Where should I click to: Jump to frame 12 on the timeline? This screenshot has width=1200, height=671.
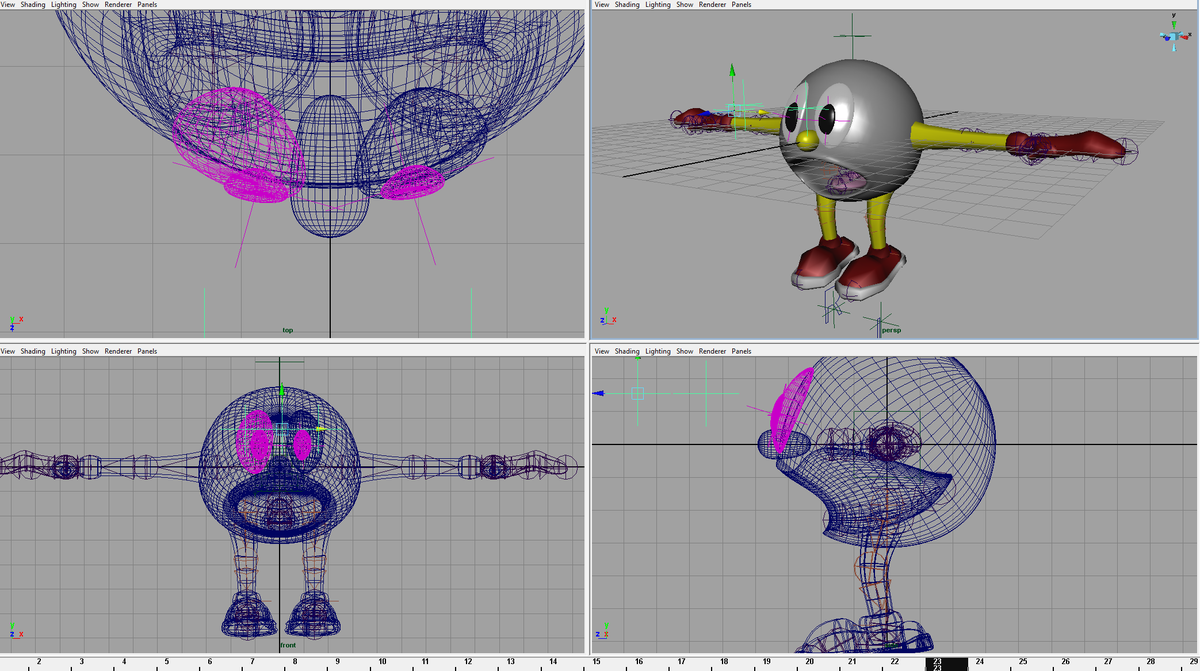pos(468,662)
